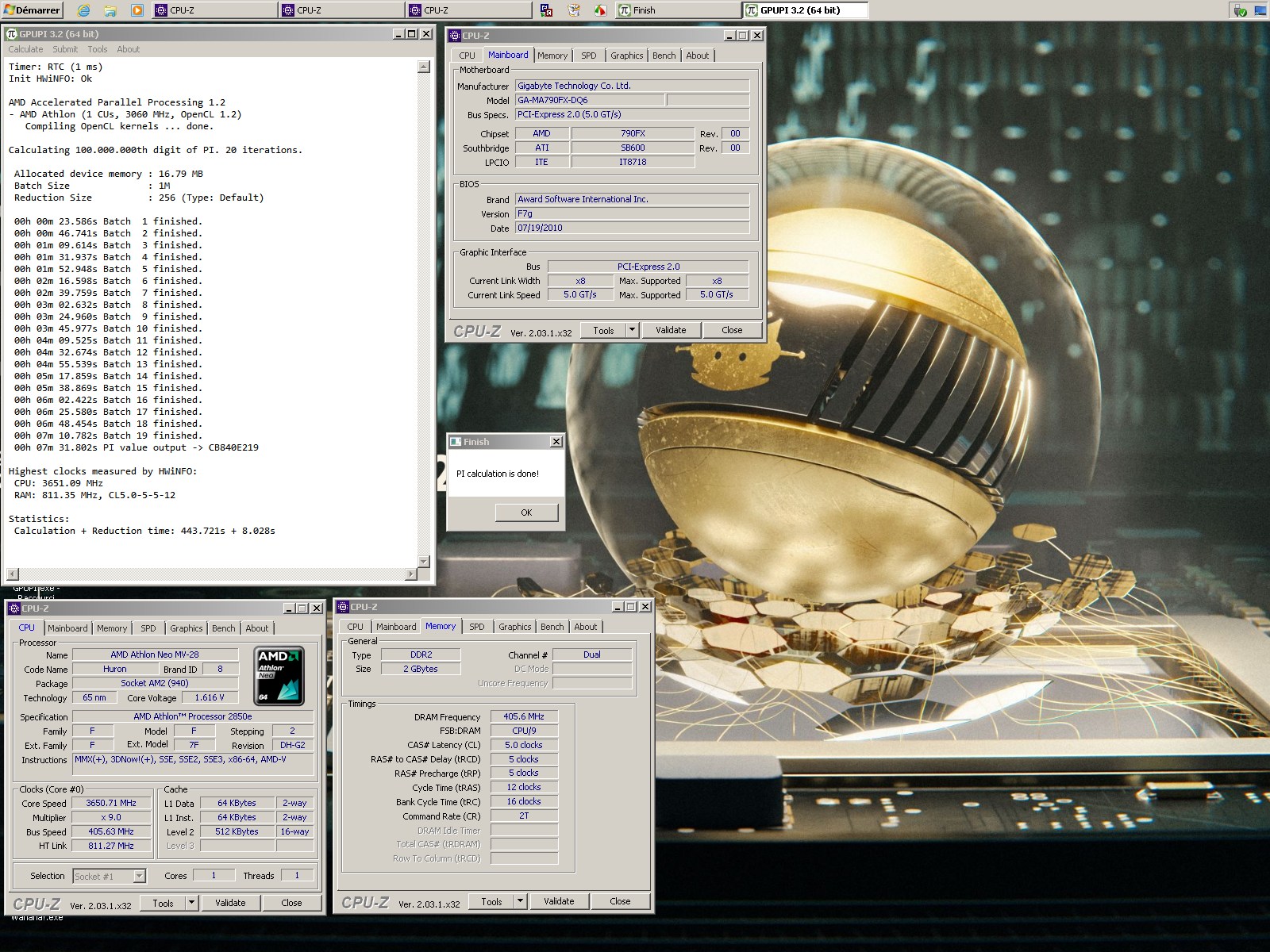This screenshot has width=1270, height=952.
Task: Click Tools button in Mainboard CPU-Z window
Action: [x=603, y=330]
